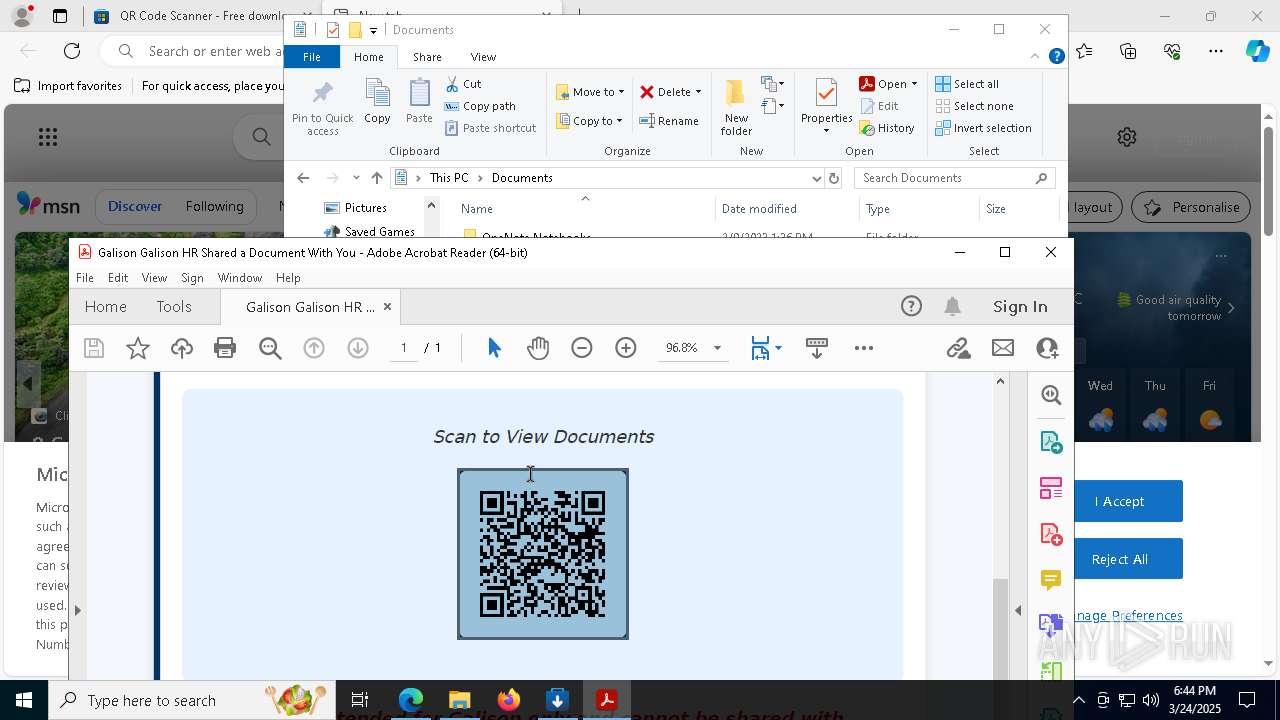Open Comment tool in Acrobat right pane
This screenshot has height=720, width=1280.
click(x=1051, y=580)
